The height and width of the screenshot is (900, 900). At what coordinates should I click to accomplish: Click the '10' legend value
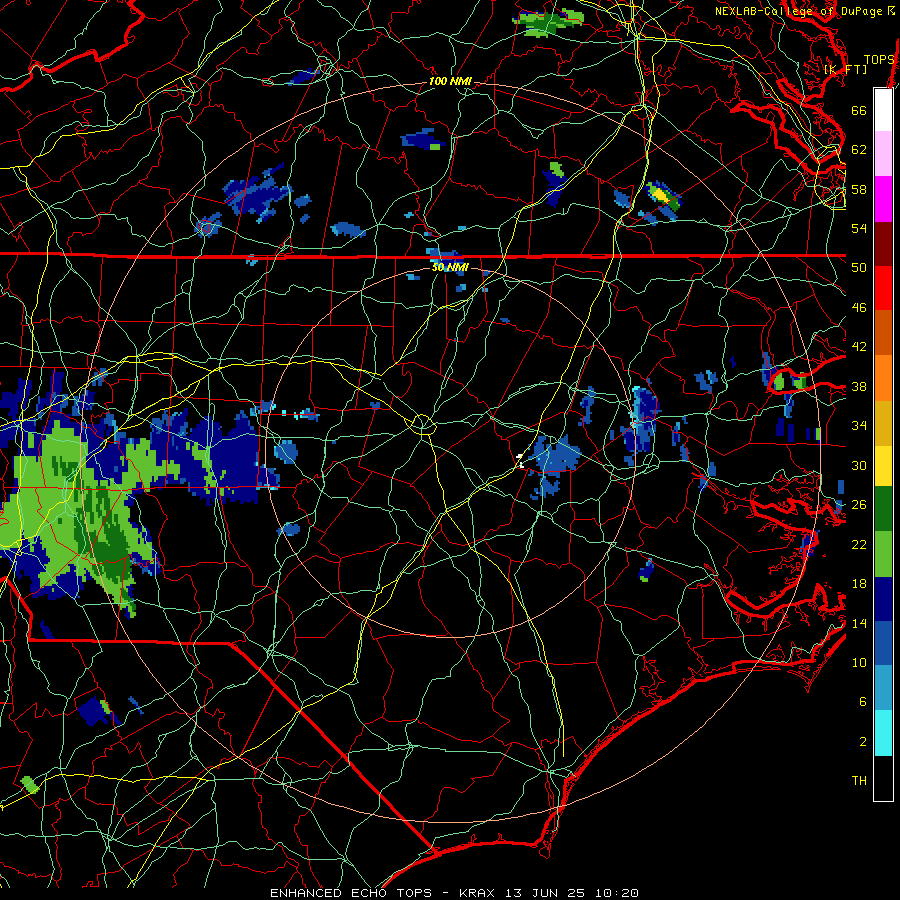[x=859, y=663]
